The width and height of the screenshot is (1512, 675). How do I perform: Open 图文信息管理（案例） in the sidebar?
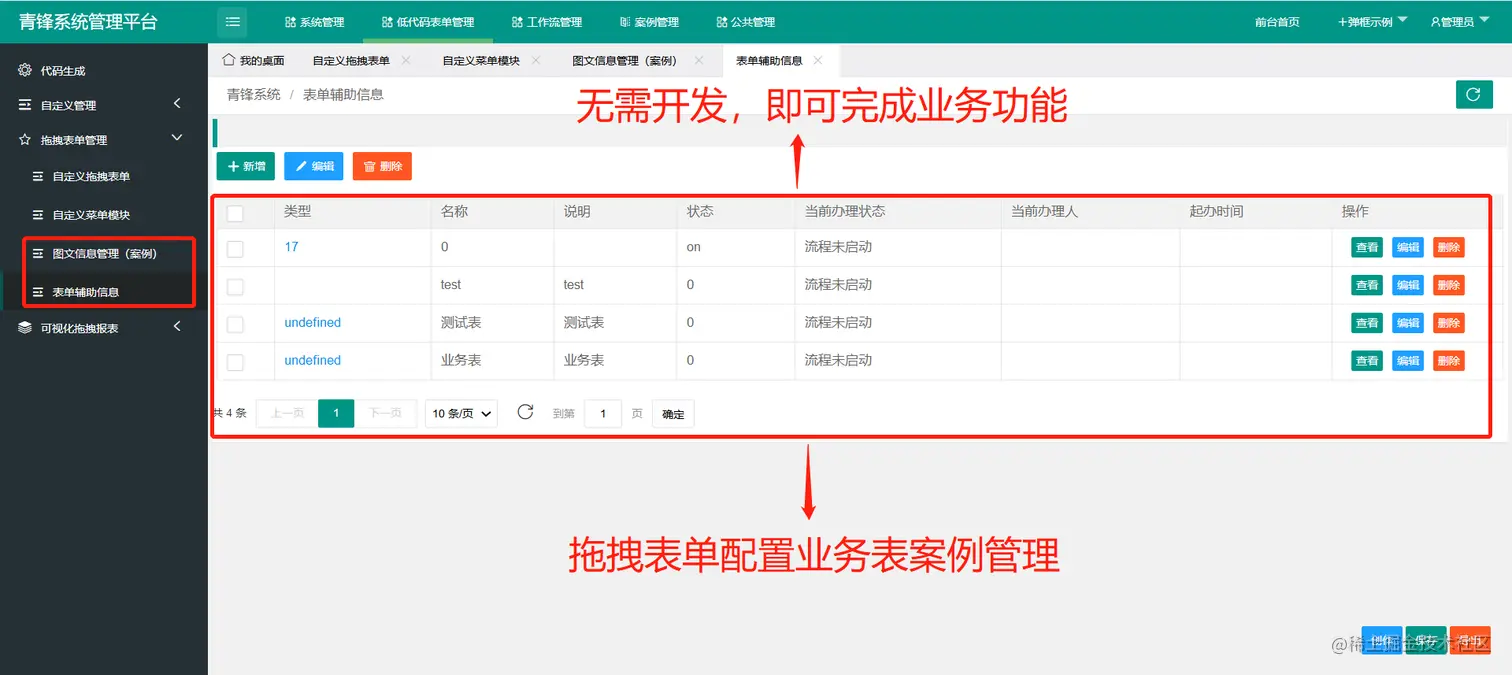(x=104, y=253)
